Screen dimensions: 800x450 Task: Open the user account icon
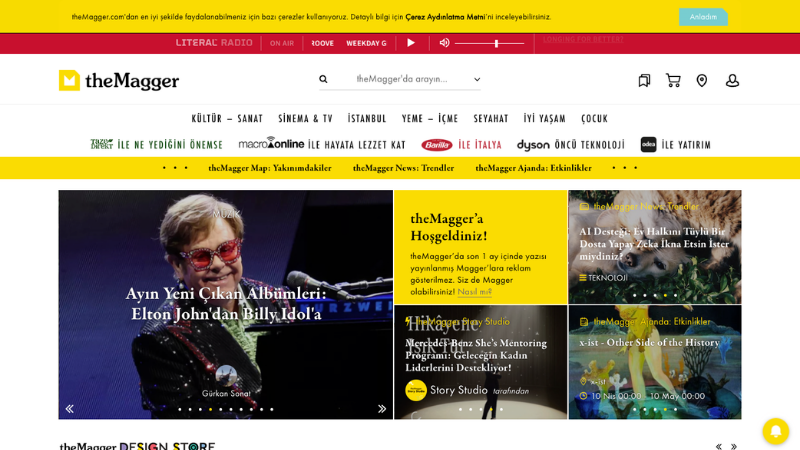[732, 80]
